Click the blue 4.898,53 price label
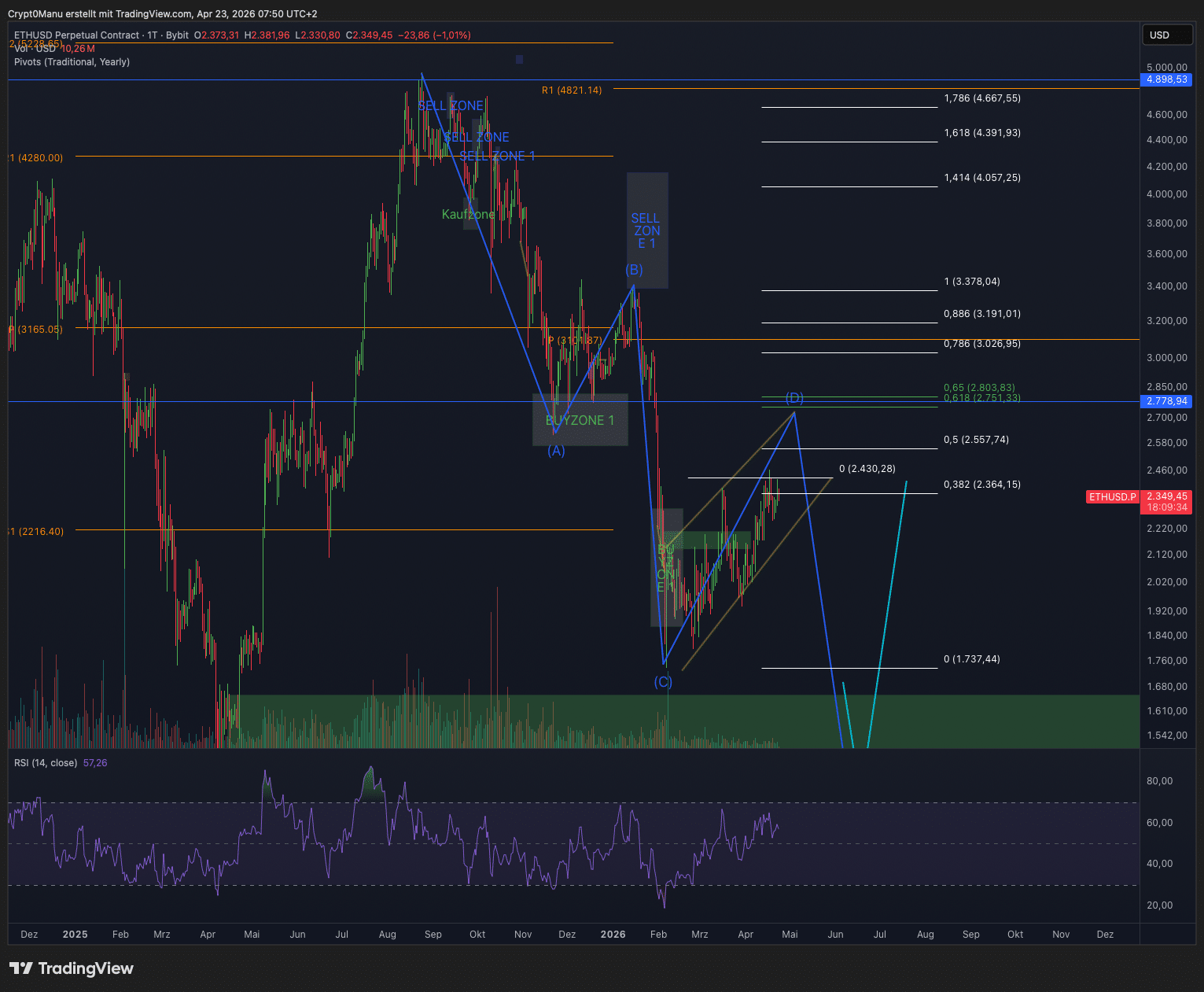1204x992 pixels. [1166, 79]
